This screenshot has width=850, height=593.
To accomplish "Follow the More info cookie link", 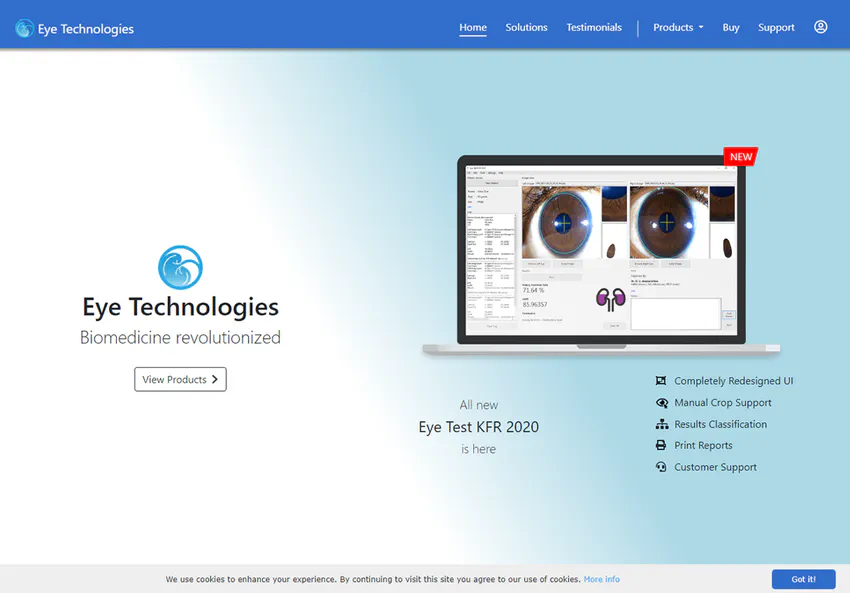I will (x=601, y=579).
